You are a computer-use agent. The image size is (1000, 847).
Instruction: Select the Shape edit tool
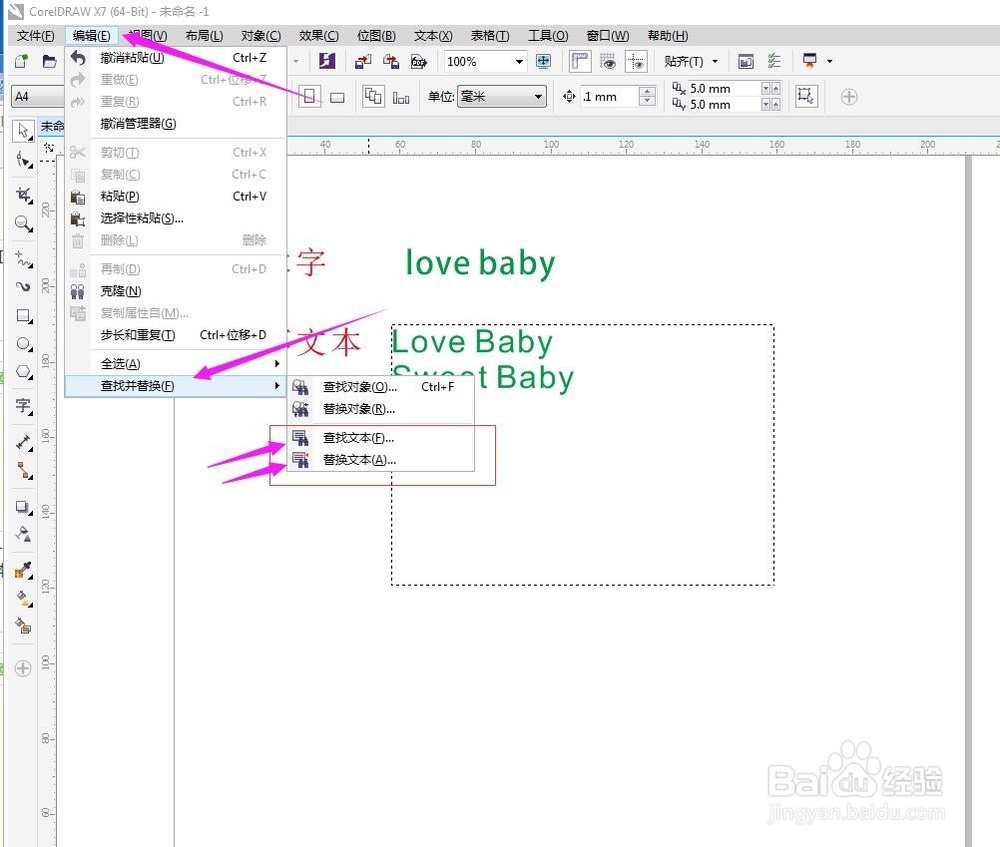[24, 159]
